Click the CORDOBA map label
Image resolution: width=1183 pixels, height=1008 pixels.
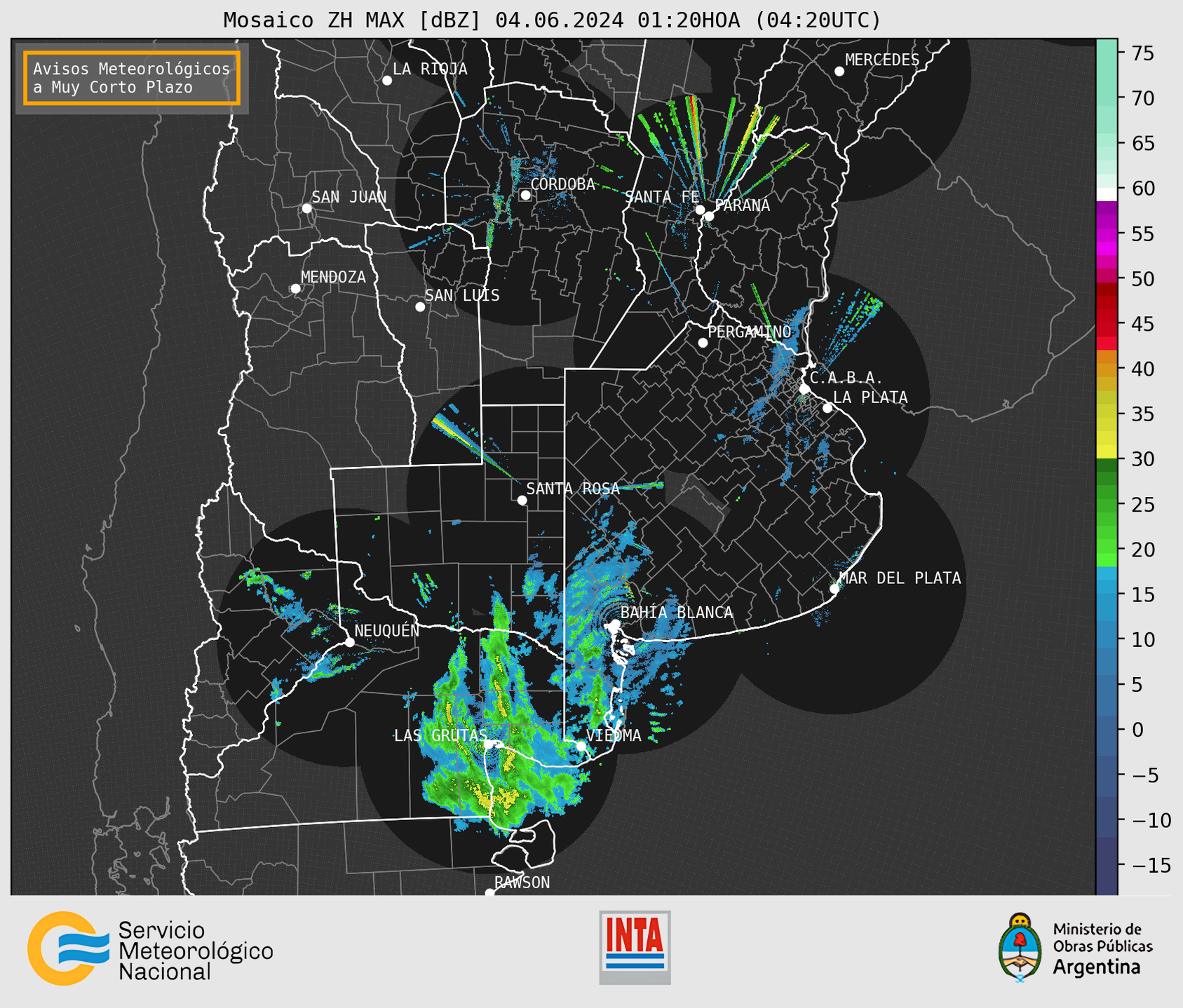click(562, 184)
